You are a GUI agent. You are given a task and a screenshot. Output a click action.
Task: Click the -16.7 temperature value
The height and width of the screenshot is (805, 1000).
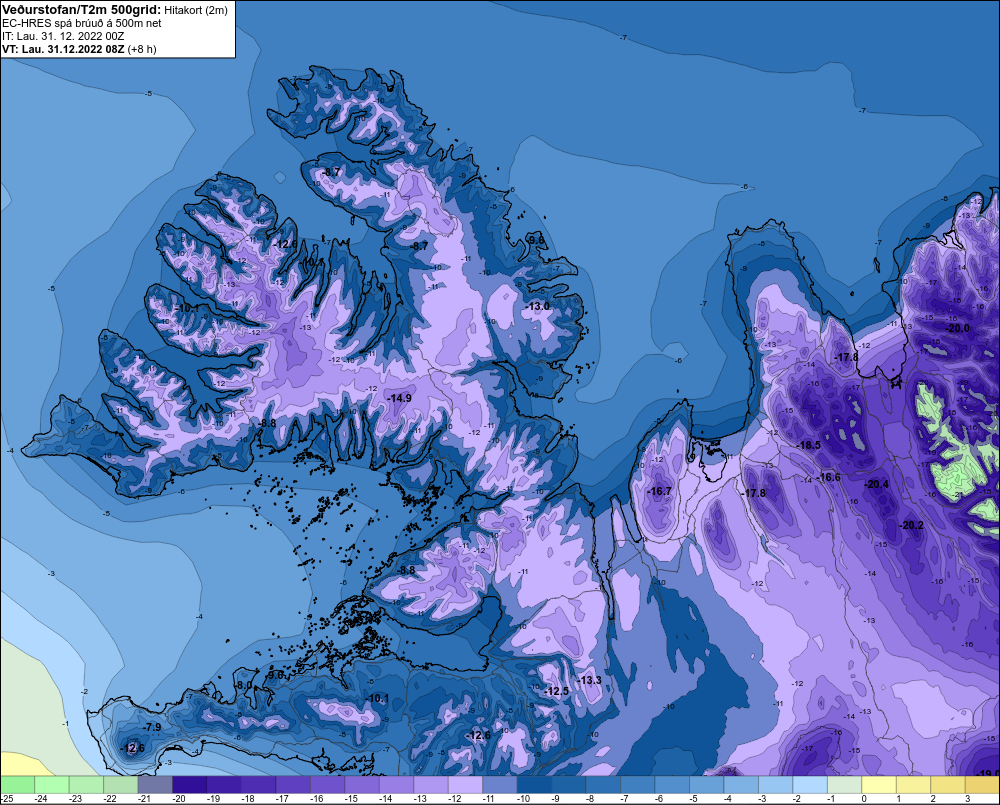[x=659, y=491]
